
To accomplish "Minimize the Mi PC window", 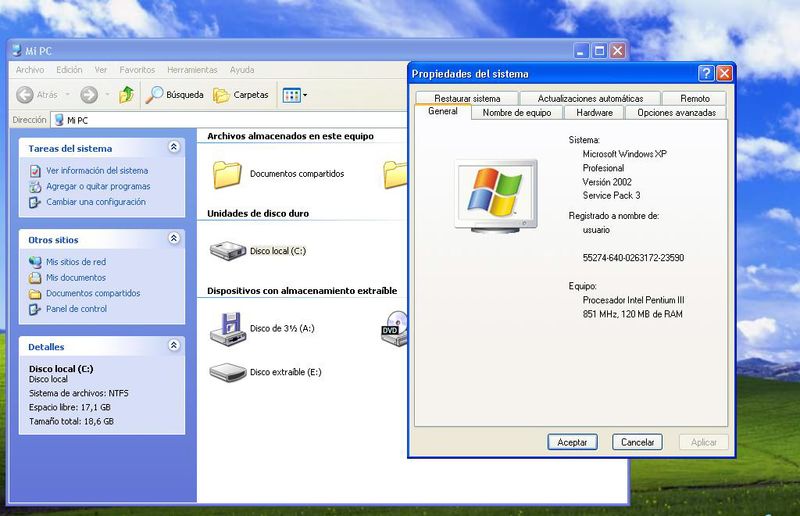I will (581, 51).
